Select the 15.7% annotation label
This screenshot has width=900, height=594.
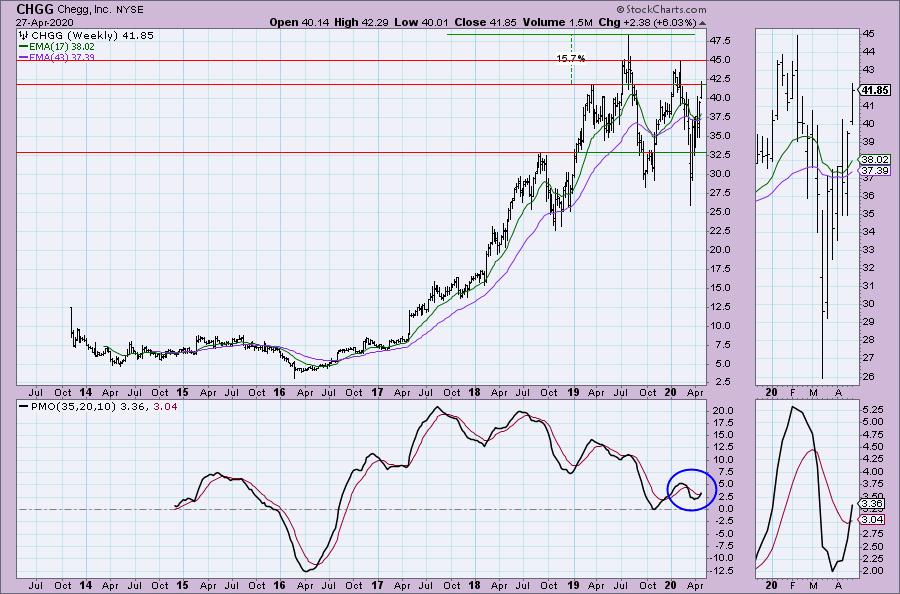point(571,59)
